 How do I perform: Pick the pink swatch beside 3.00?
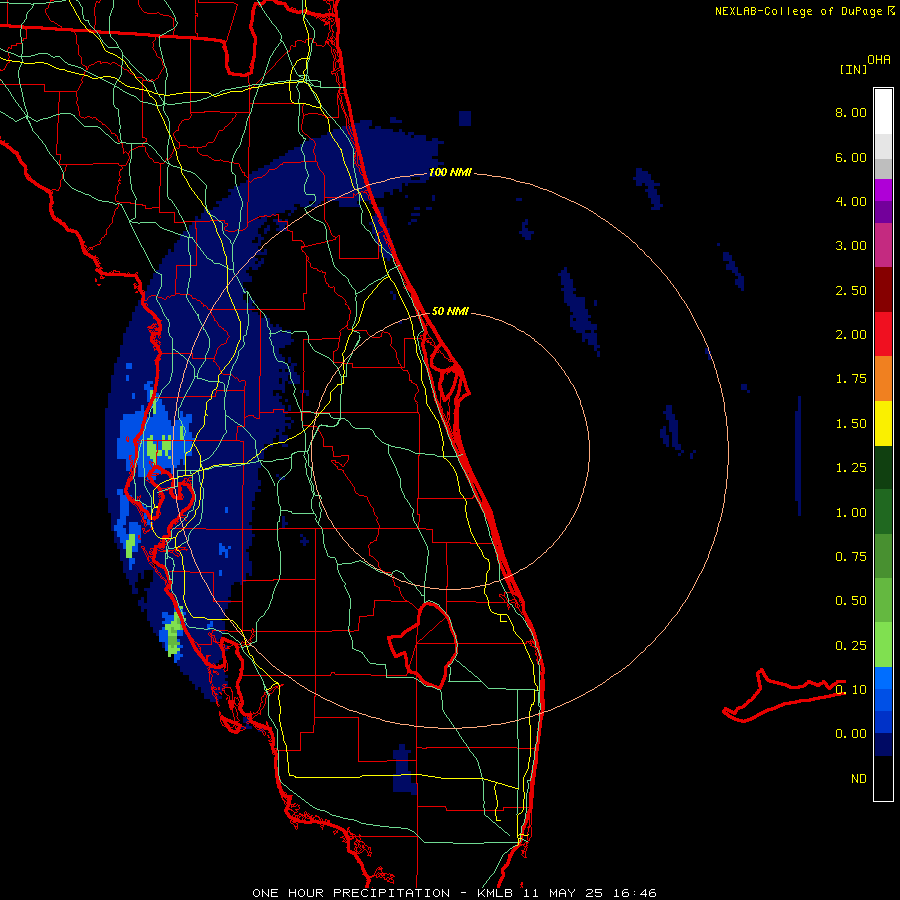[x=883, y=245]
